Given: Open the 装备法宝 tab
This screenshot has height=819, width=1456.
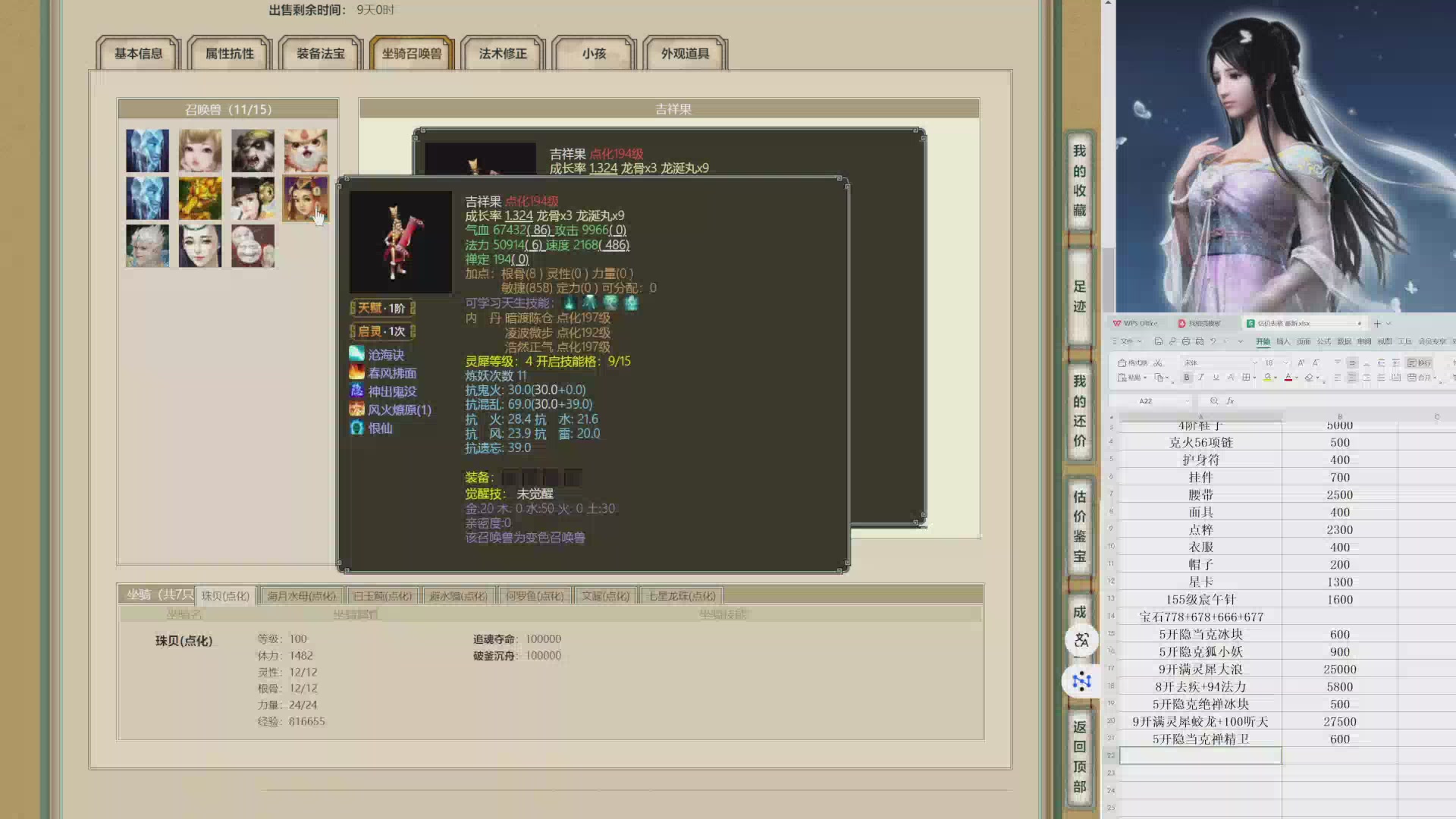Looking at the screenshot, I should 321,53.
